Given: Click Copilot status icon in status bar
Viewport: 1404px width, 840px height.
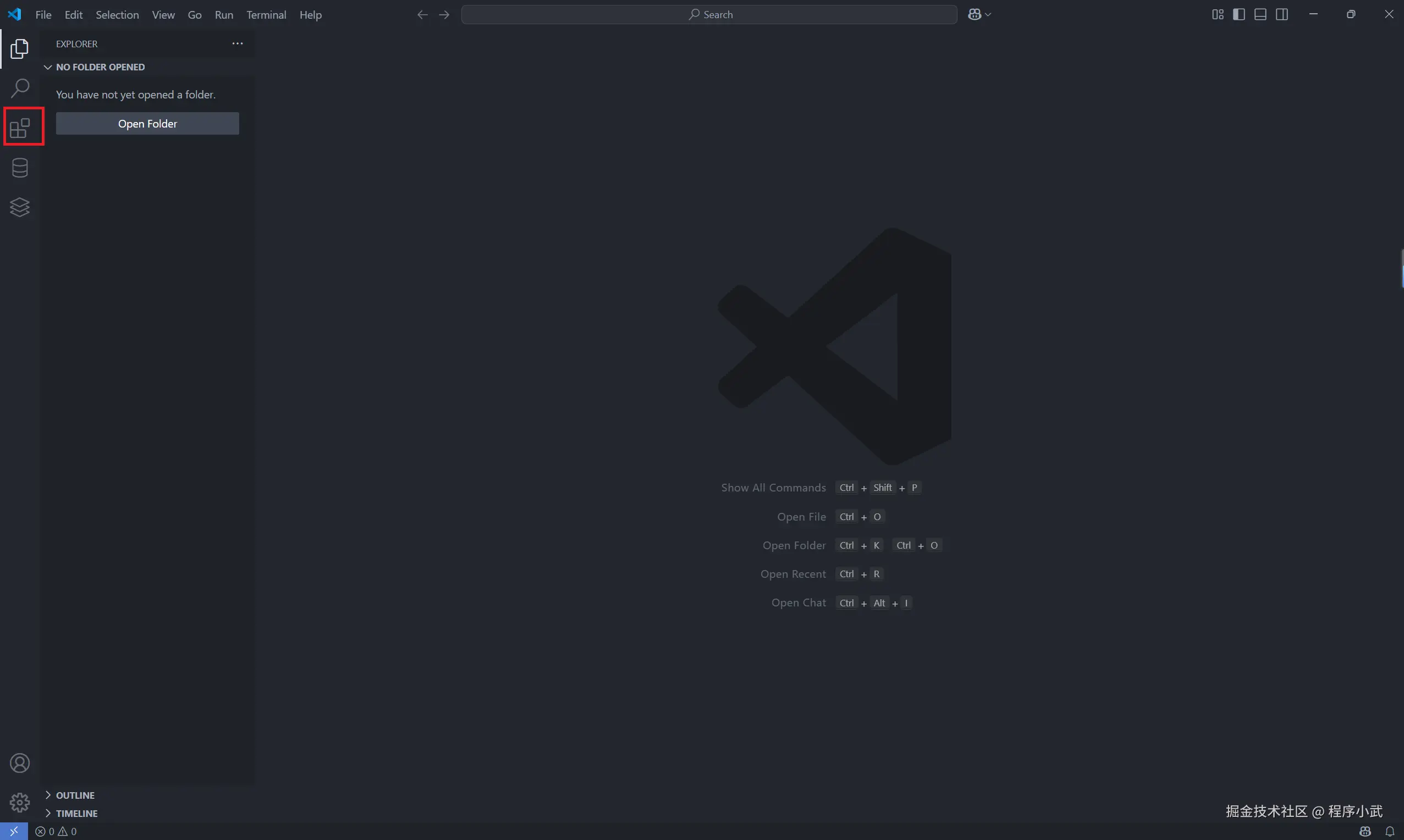Looking at the screenshot, I should point(1365,831).
